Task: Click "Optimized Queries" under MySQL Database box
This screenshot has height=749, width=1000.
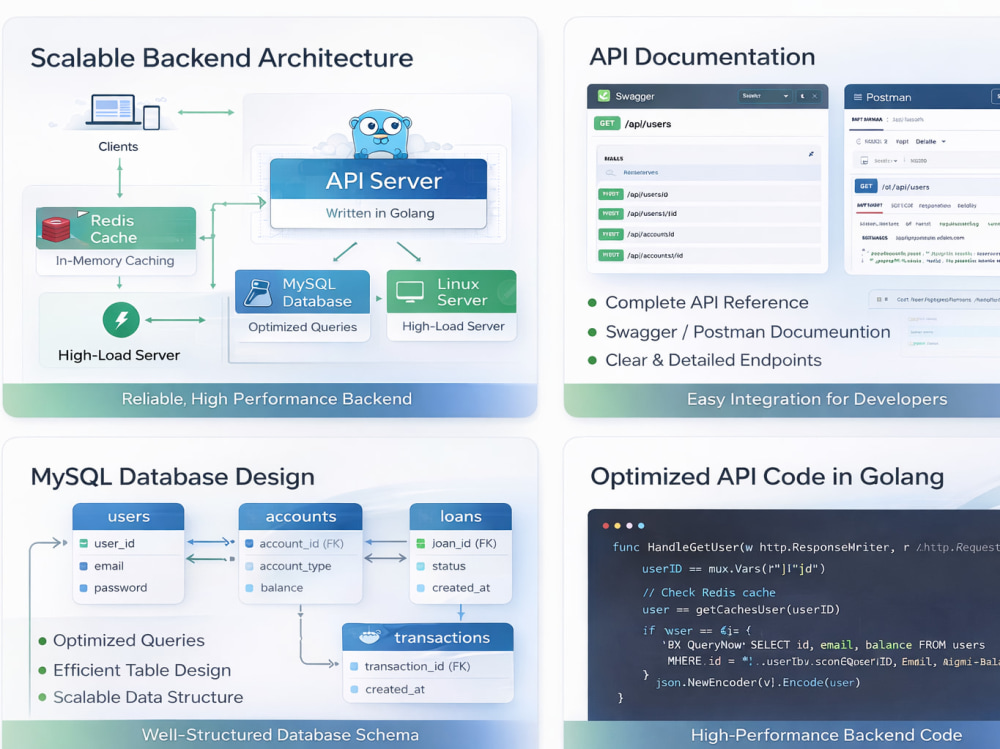Action: click(x=302, y=327)
